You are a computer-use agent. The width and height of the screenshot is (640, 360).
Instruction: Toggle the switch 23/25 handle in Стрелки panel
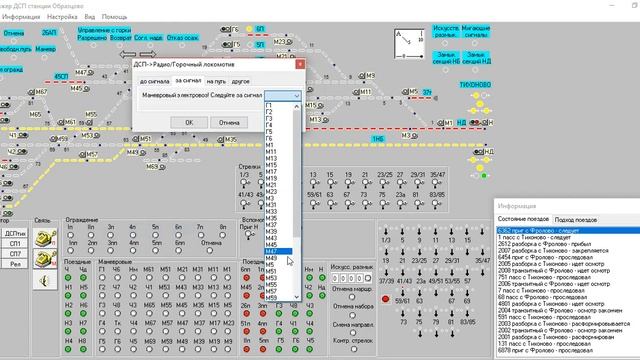point(384,183)
